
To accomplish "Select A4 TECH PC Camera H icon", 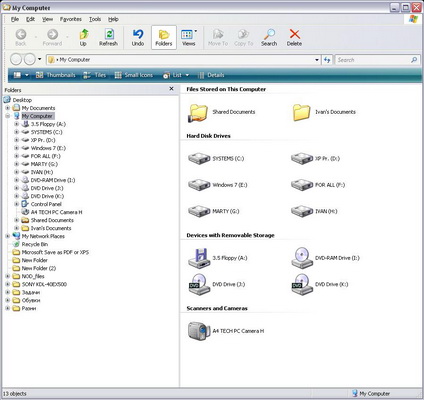I will pyautogui.click(x=199, y=331).
